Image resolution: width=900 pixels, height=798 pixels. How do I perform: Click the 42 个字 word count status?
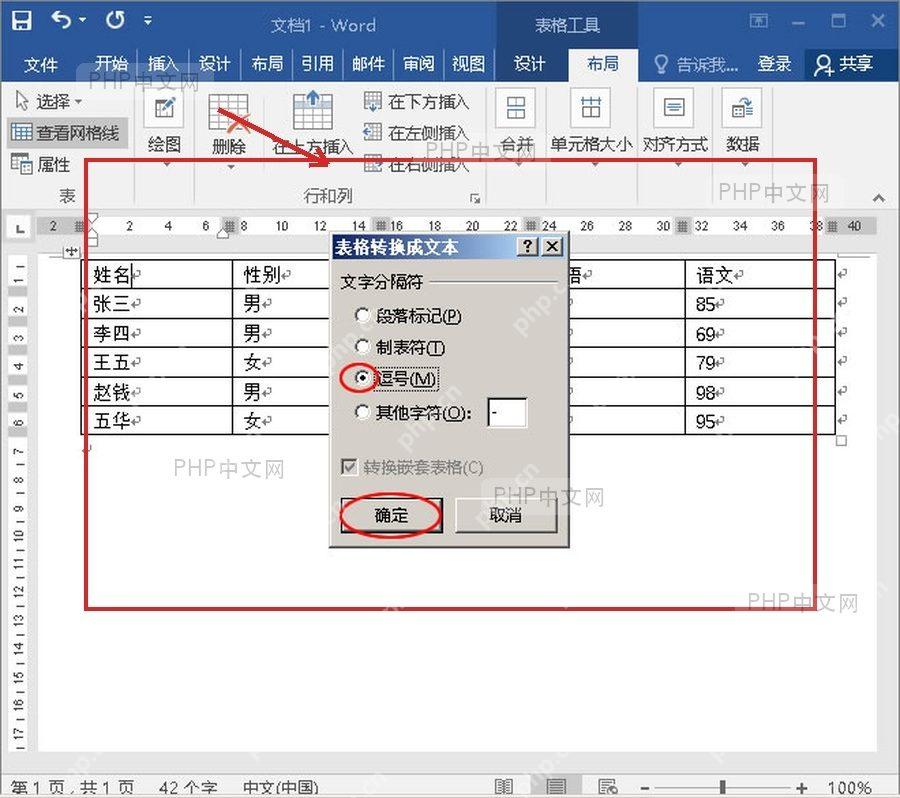(x=188, y=788)
